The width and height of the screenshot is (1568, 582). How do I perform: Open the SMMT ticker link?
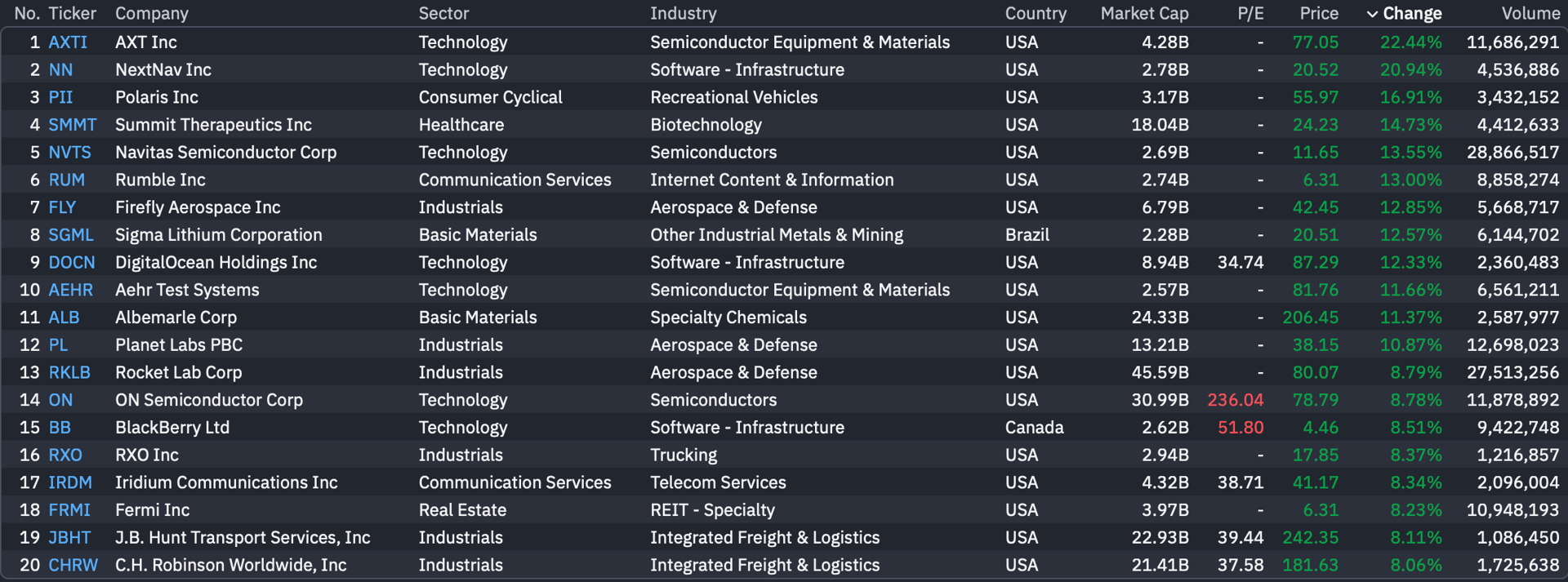tap(72, 125)
